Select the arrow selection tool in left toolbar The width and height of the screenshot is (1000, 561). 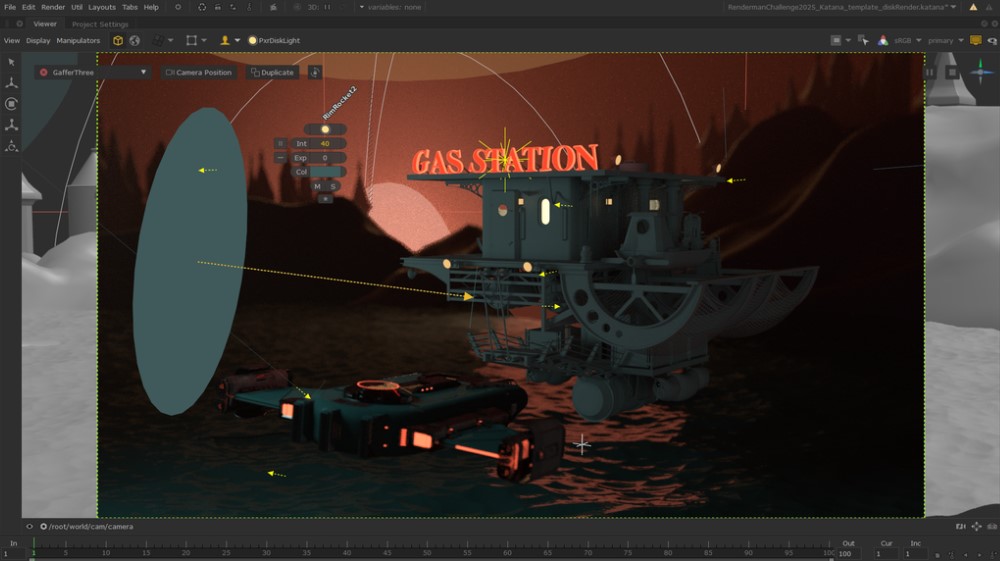tap(12, 62)
